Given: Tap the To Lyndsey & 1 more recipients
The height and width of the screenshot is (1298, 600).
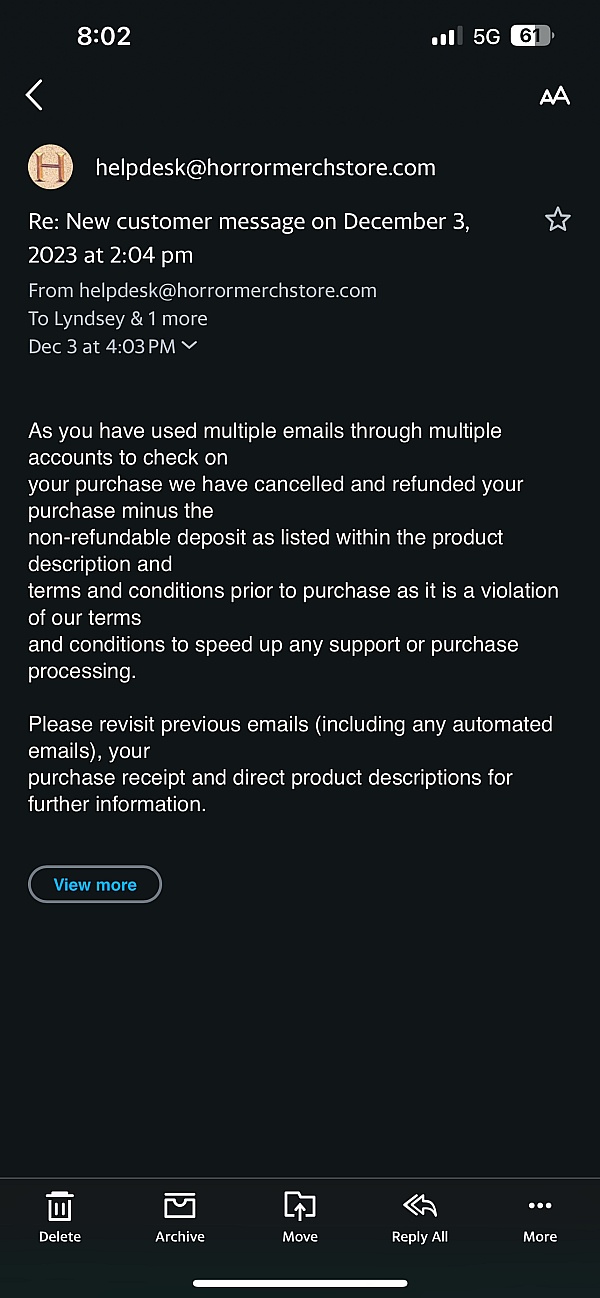Looking at the screenshot, I should (117, 319).
